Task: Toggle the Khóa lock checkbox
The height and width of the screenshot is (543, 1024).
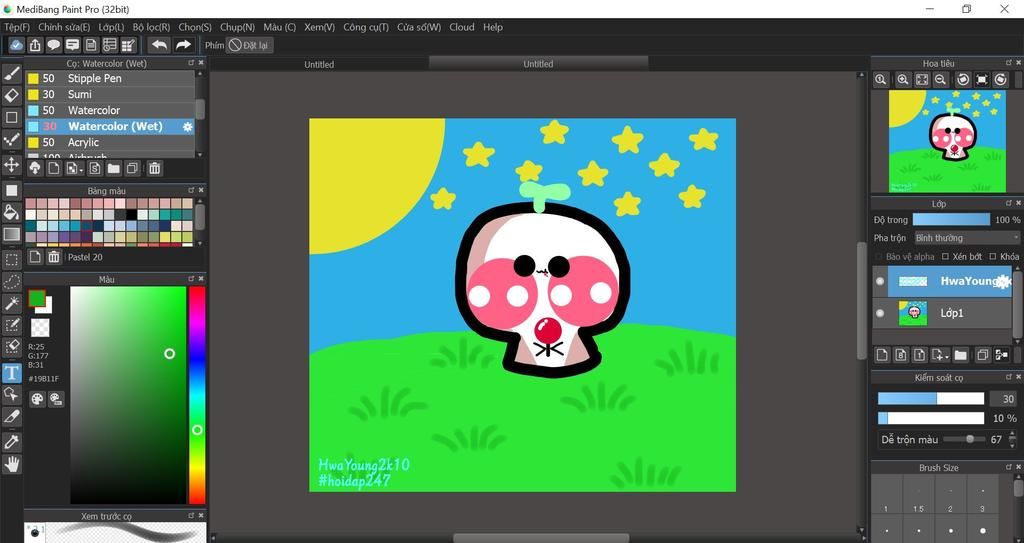Action: coord(993,257)
